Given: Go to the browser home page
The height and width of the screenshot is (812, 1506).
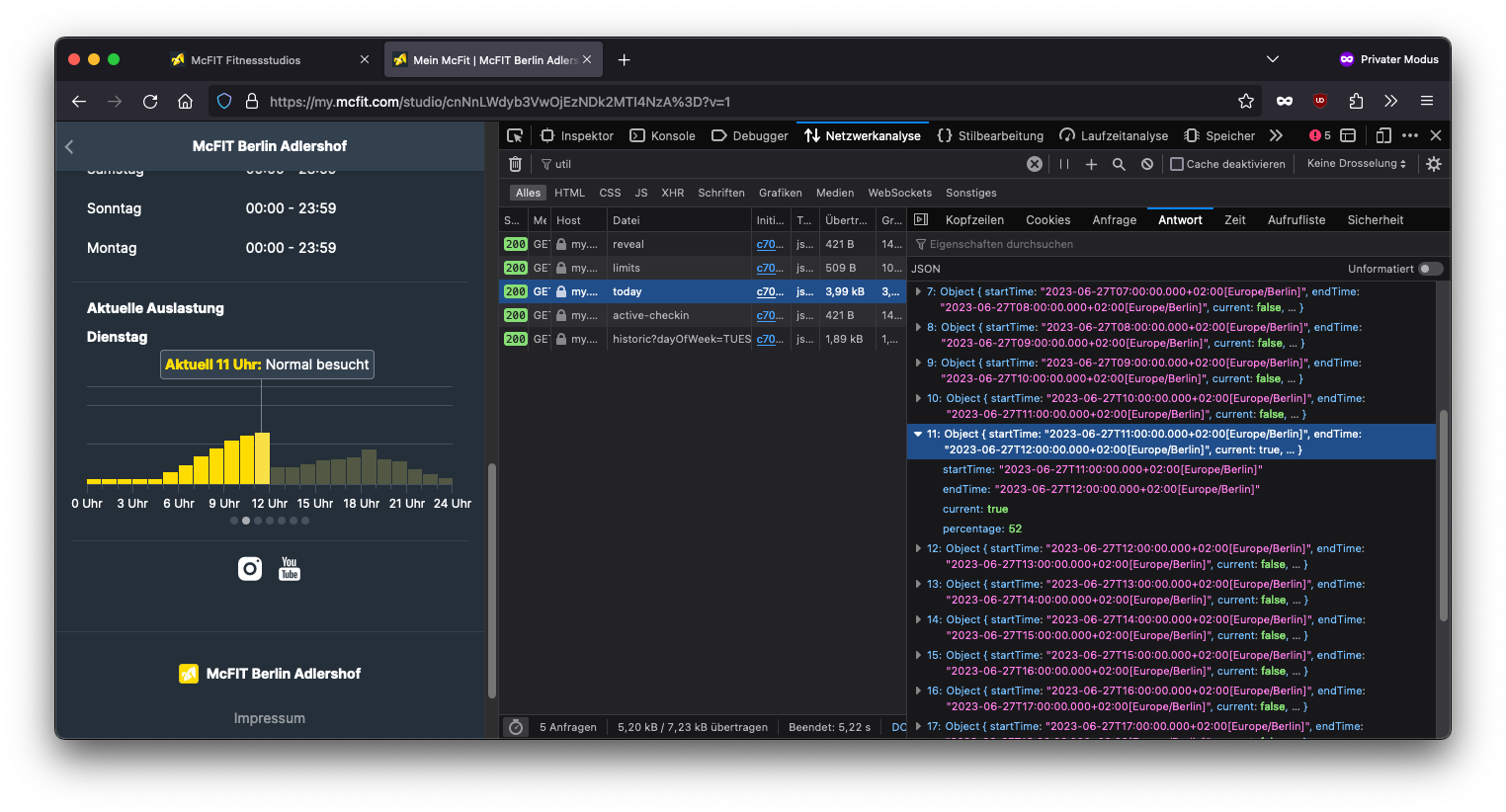Looking at the screenshot, I should click(185, 101).
